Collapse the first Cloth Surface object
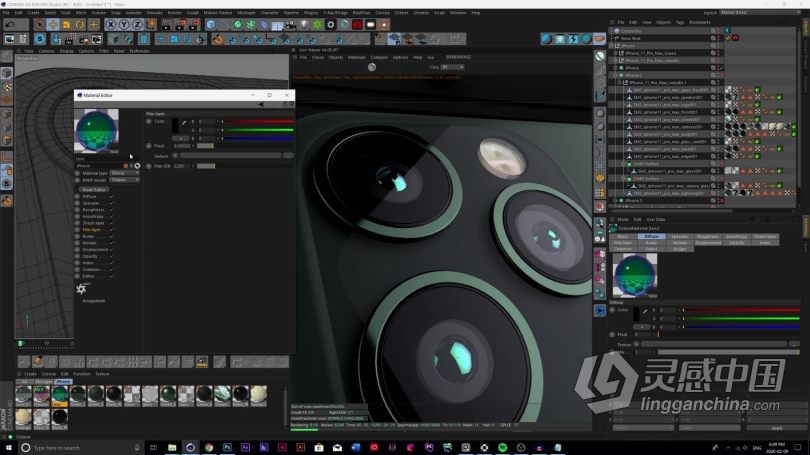Image resolution: width=810 pixels, height=455 pixels. point(623,164)
